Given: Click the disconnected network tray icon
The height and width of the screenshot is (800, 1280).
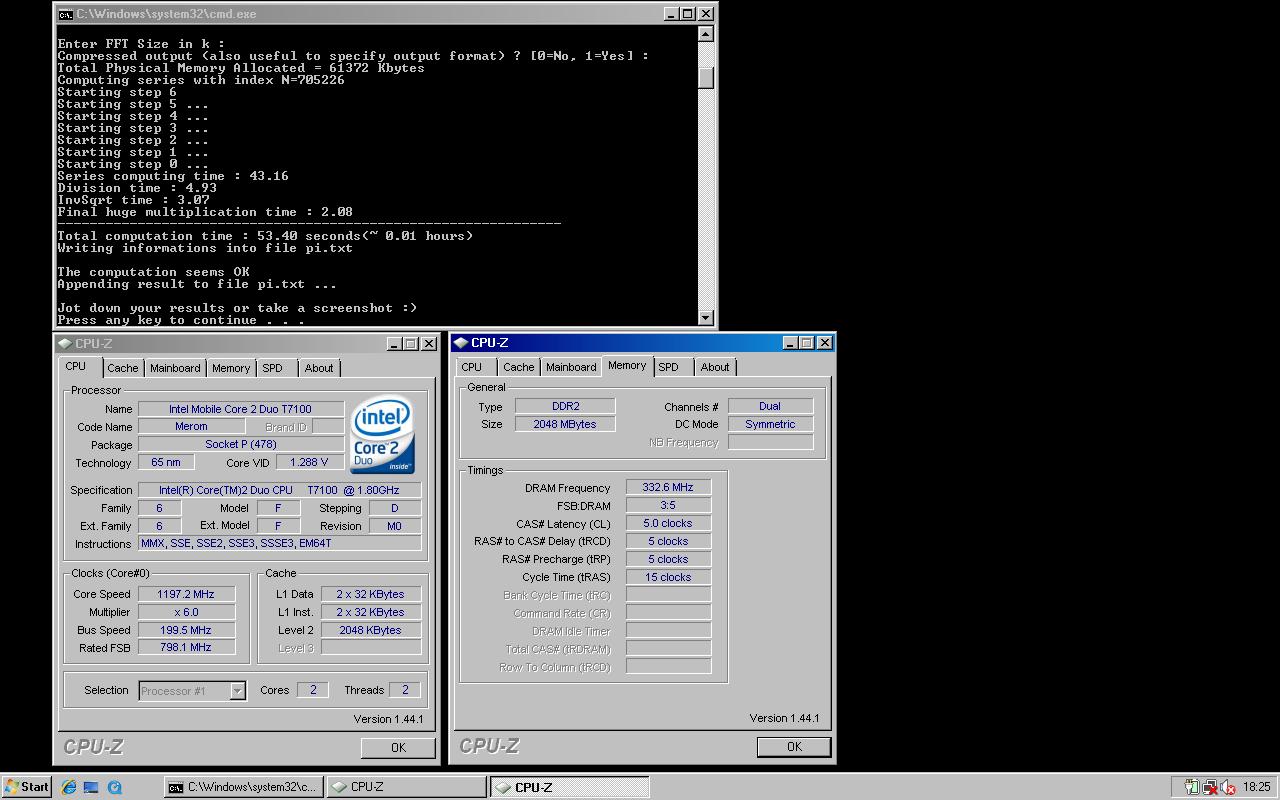Looking at the screenshot, I should tap(1210, 787).
